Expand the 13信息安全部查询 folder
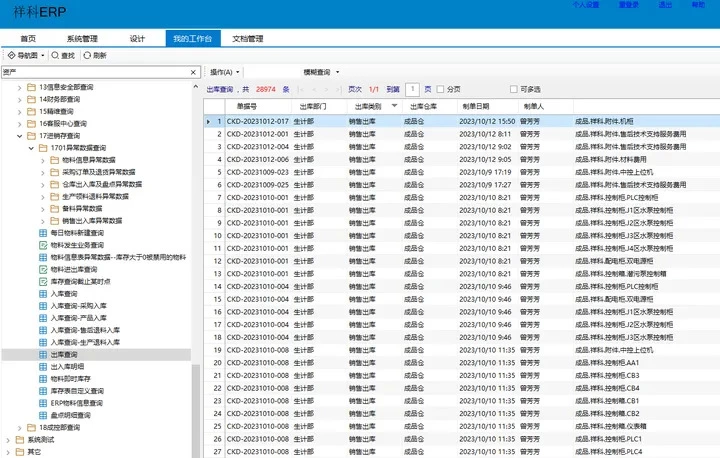 coord(21,88)
